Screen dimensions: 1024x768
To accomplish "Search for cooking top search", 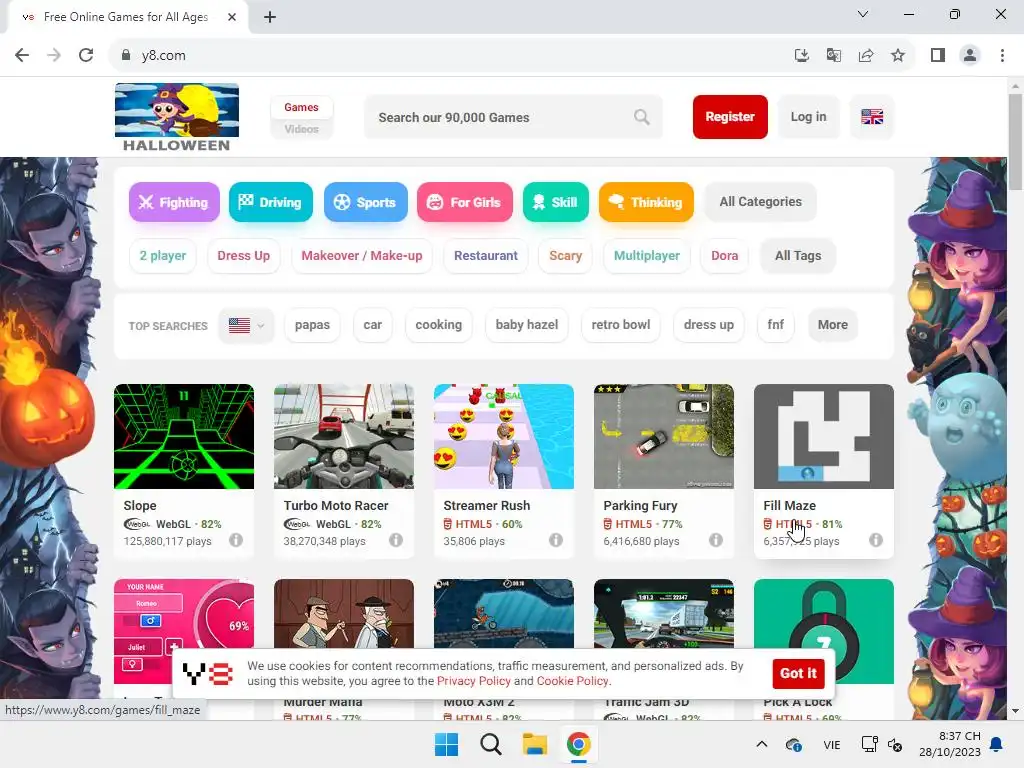I will click(x=438, y=325).
